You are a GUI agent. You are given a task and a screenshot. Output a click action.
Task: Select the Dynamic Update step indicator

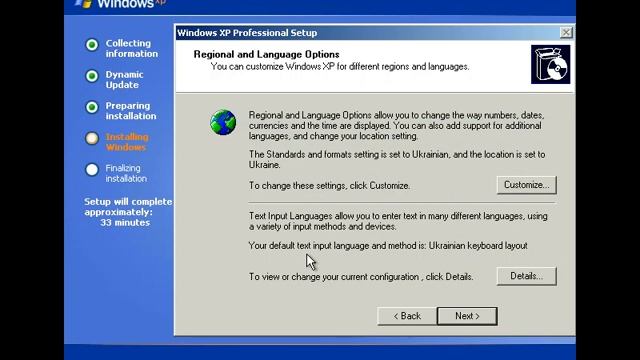[x=92, y=76]
